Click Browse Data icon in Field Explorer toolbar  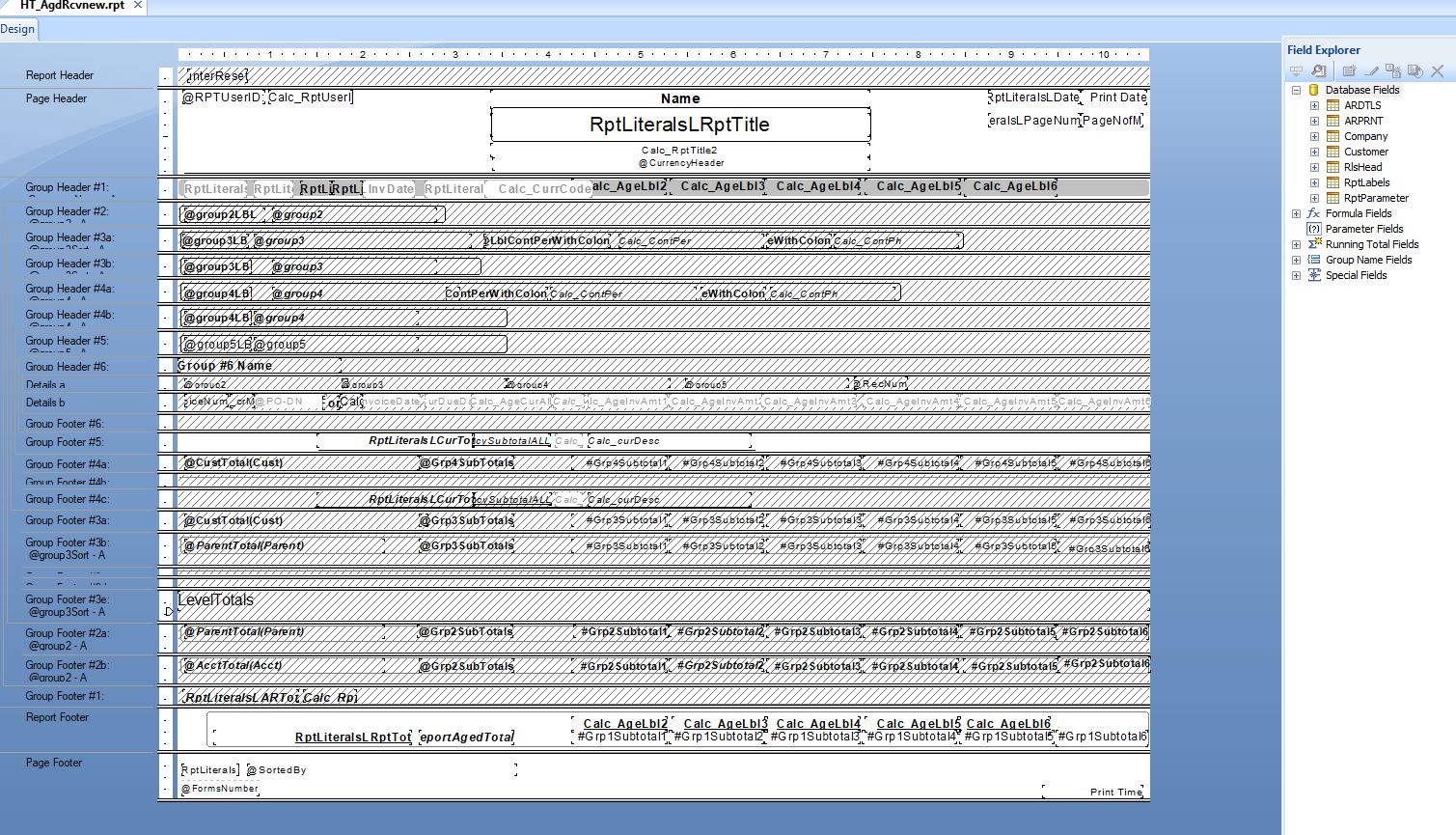[1319, 70]
